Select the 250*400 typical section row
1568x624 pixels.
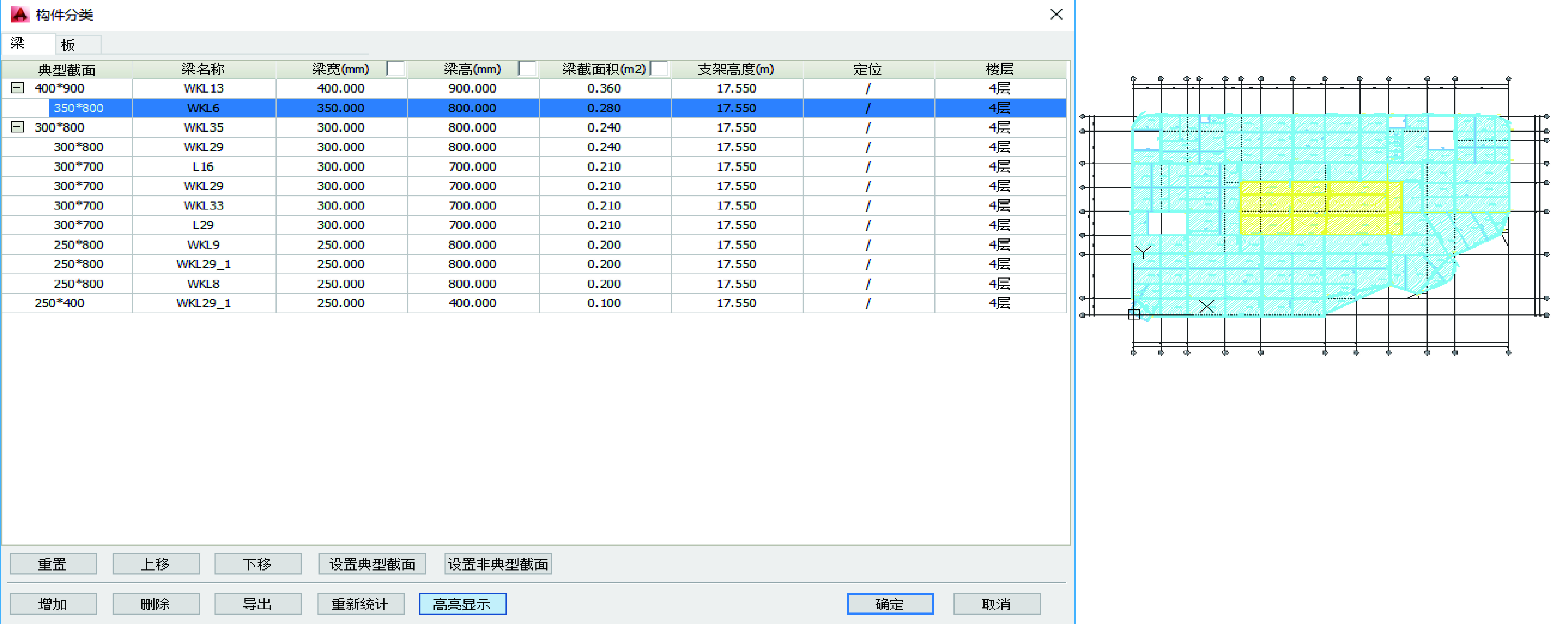pyautogui.click(x=534, y=303)
